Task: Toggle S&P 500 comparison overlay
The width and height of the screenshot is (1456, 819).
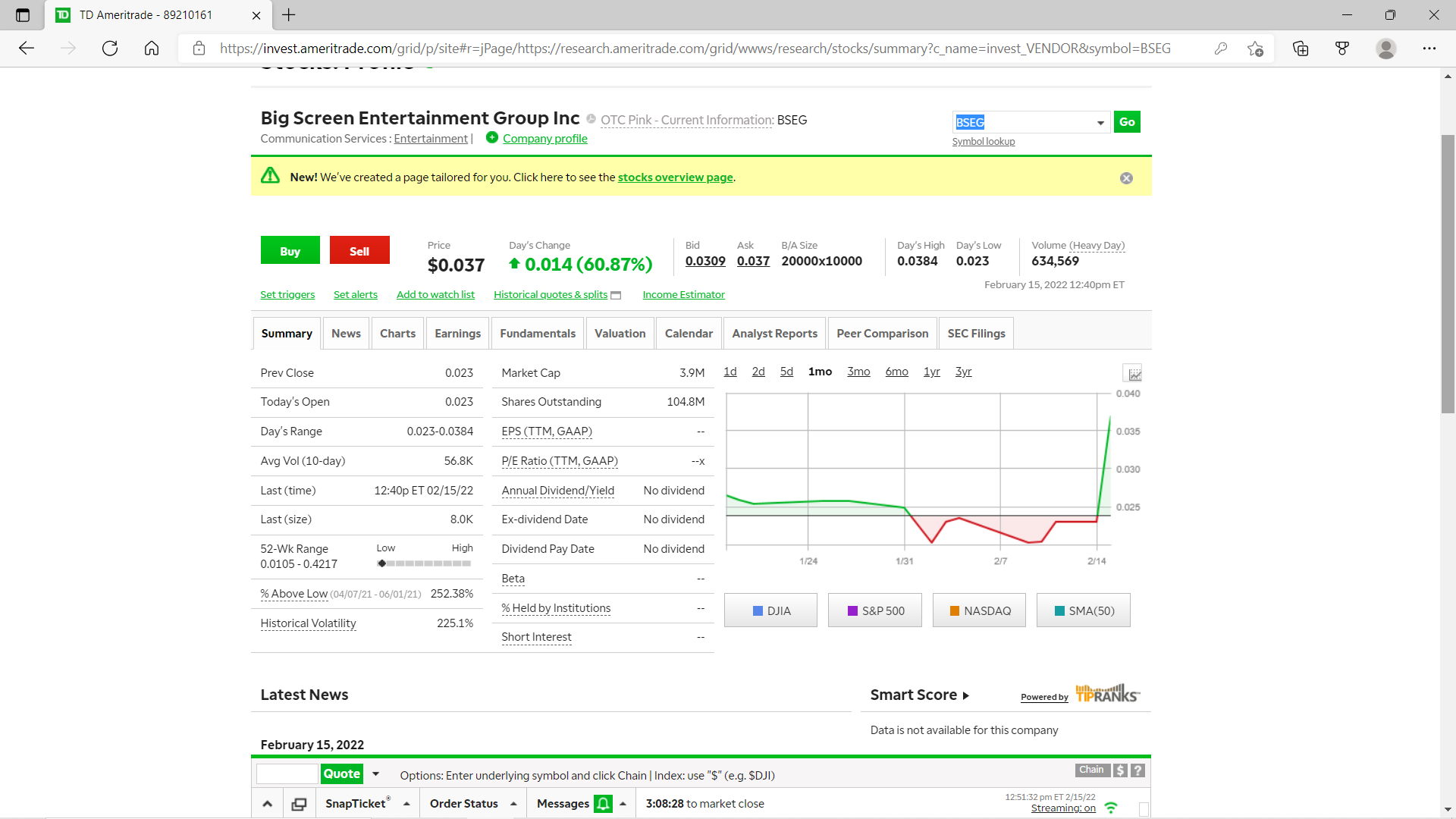Action: coord(875,610)
